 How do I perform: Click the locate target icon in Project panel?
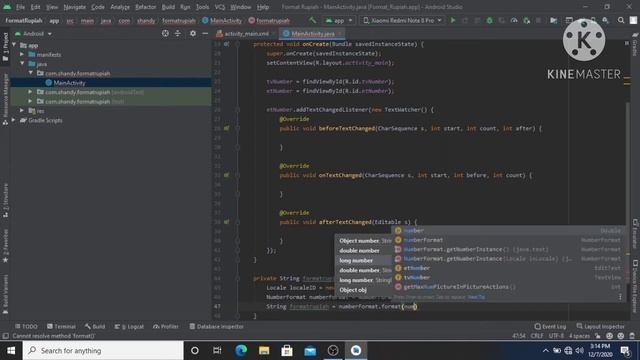point(165,33)
